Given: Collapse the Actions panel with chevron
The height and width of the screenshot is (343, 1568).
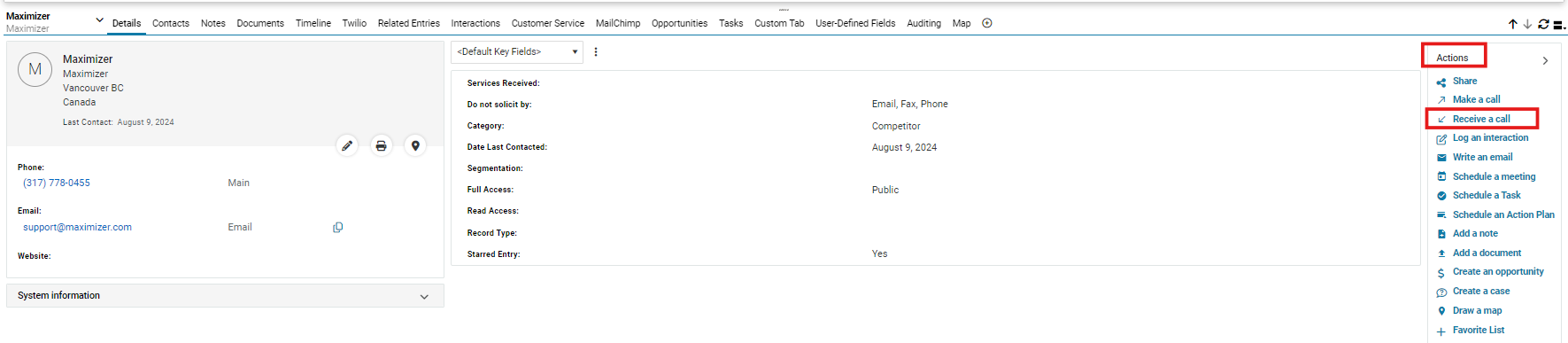Looking at the screenshot, I should [1545, 61].
